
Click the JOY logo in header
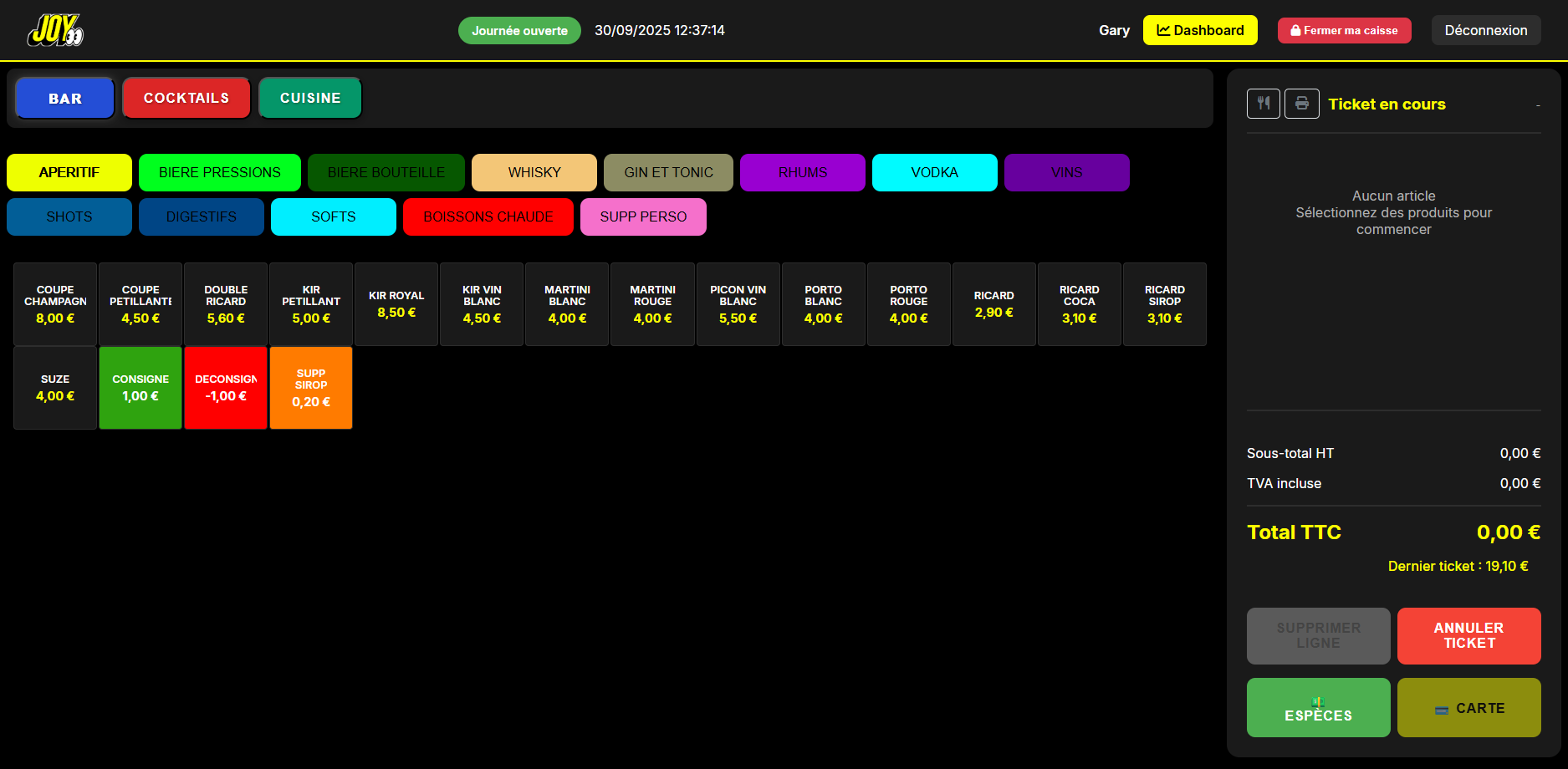55,31
